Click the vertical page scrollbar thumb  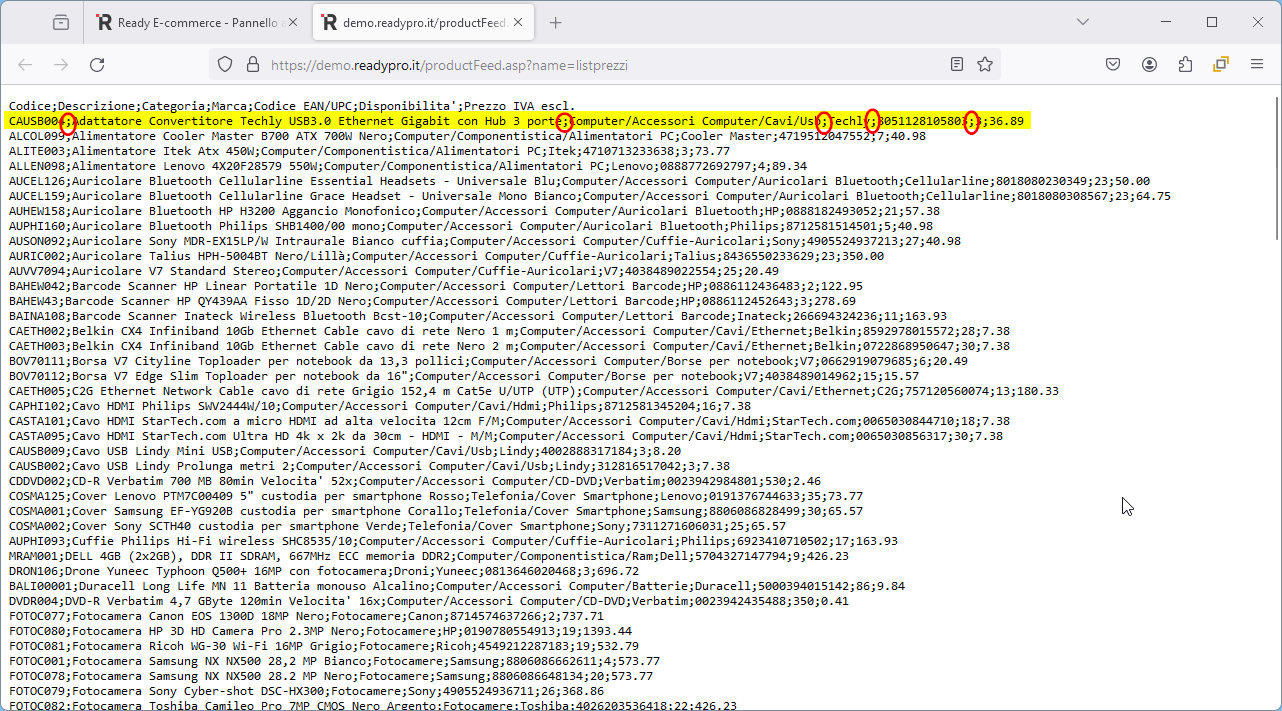[x=1275, y=168]
